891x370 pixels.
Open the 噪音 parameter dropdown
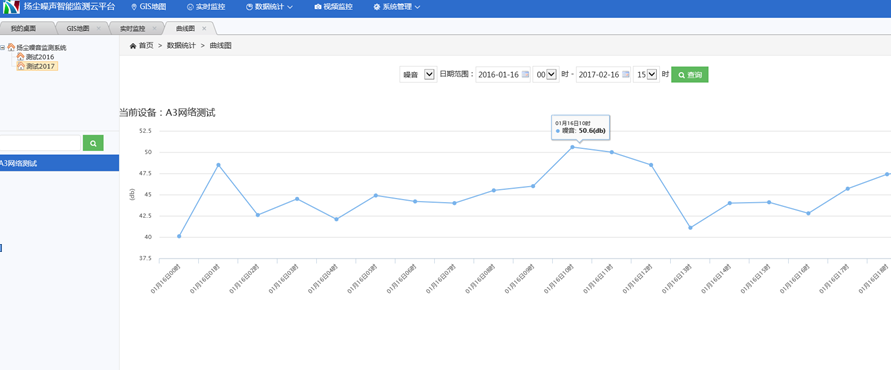click(x=418, y=74)
